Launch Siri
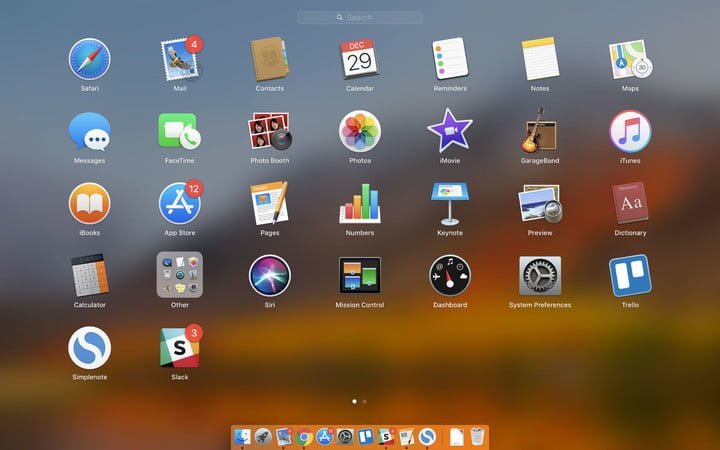Image resolution: width=720 pixels, height=450 pixels. 270,276
